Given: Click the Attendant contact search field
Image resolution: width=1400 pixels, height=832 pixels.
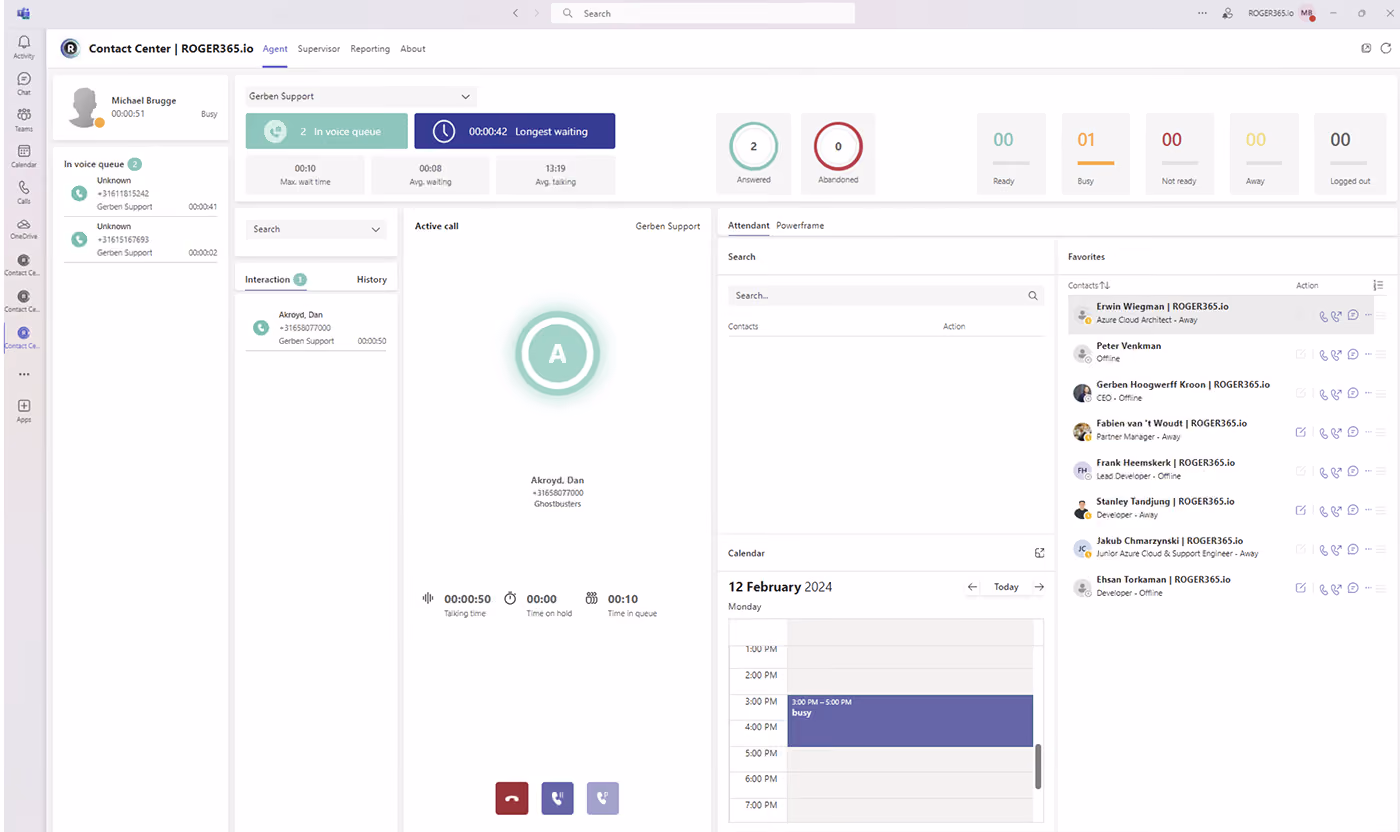Looking at the screenshot, I should pyautogui.click(x=886, y=296).
